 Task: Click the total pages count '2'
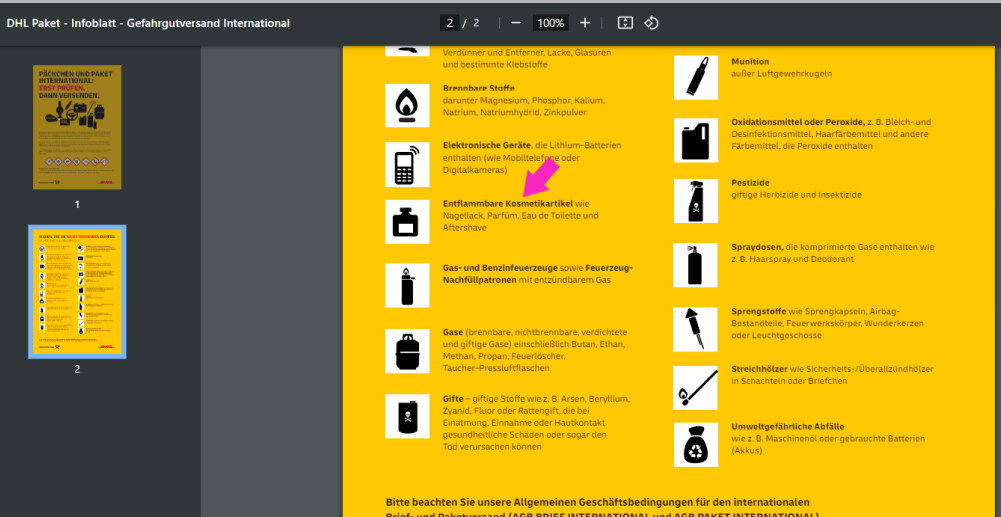point(476,23)
